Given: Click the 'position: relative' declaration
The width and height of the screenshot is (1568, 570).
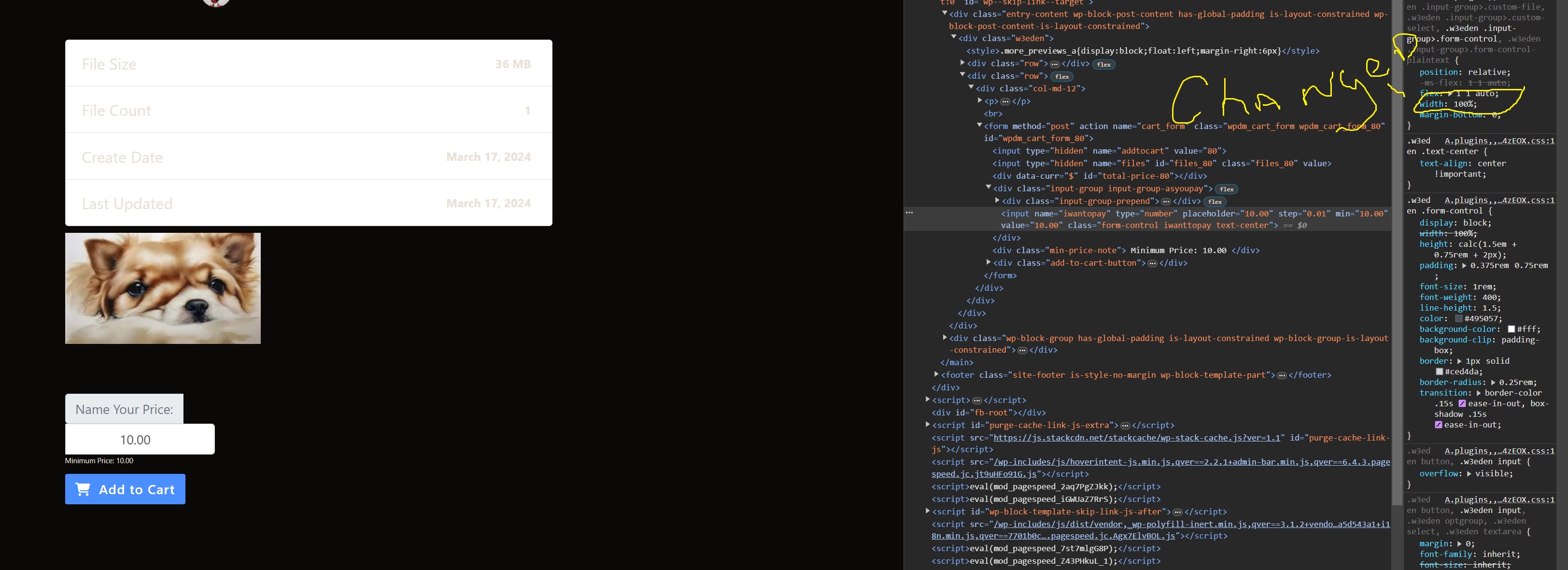Looking at the screenshot, I should tap(1465, 72).
